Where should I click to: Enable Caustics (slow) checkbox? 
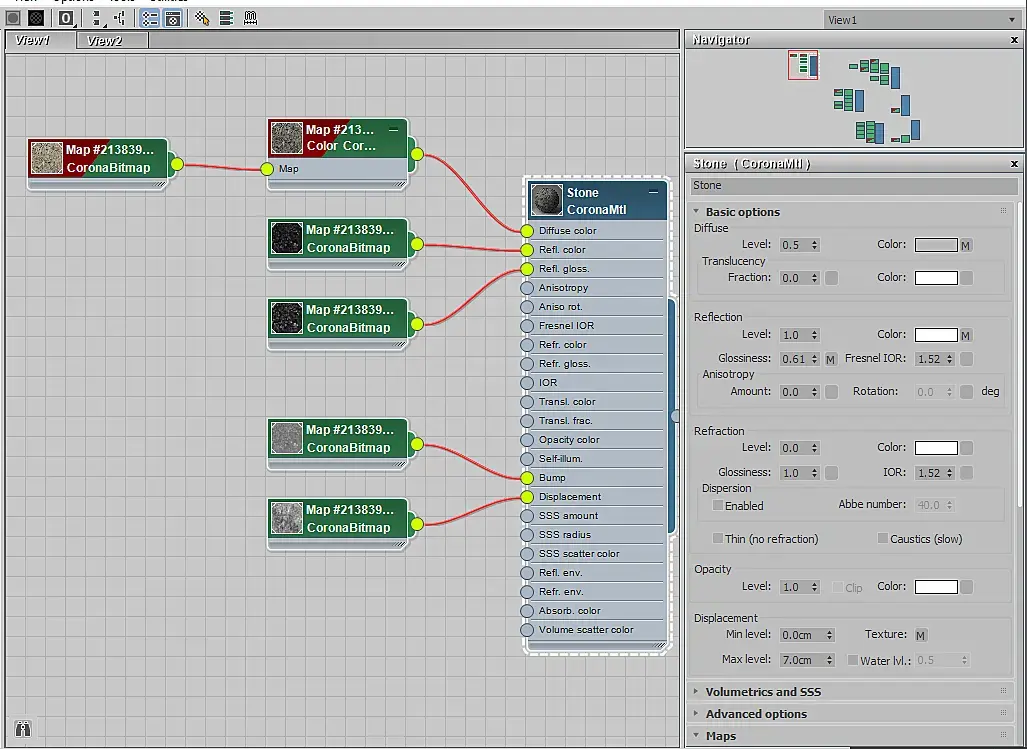(x=883, y=538)
